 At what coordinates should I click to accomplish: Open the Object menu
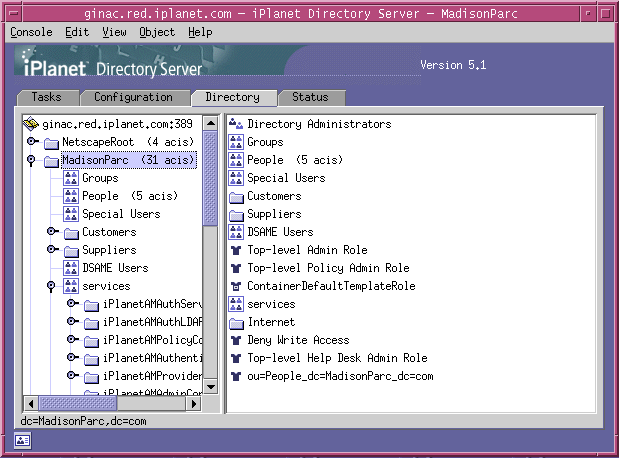[x=157, y=32]
